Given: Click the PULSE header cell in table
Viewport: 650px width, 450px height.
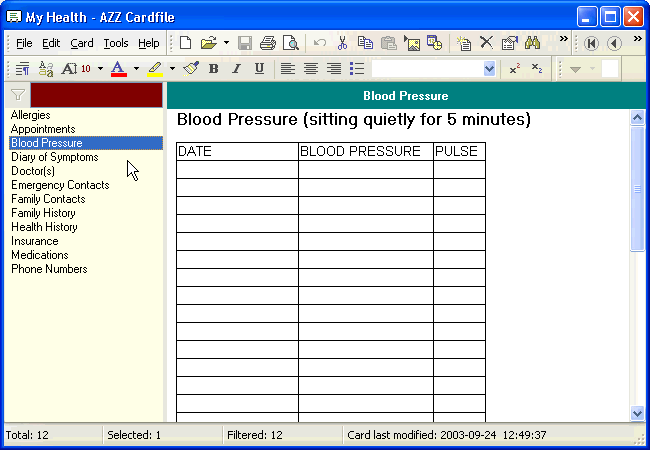Looking at the screenshot, I should click(x=459, y=151).
